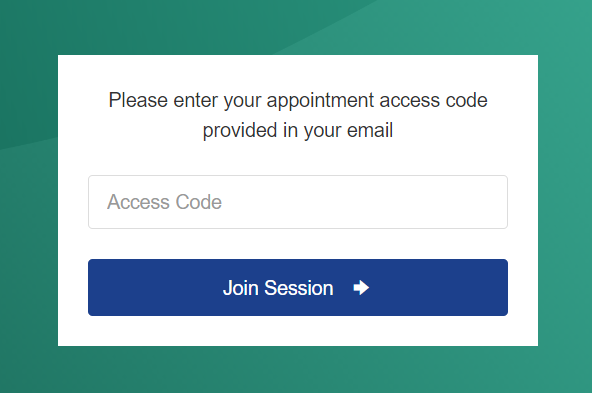The width and height of the screenshot is (592, 393).
Task: Click the green background outside the card
Action: (x=28, y=227)
